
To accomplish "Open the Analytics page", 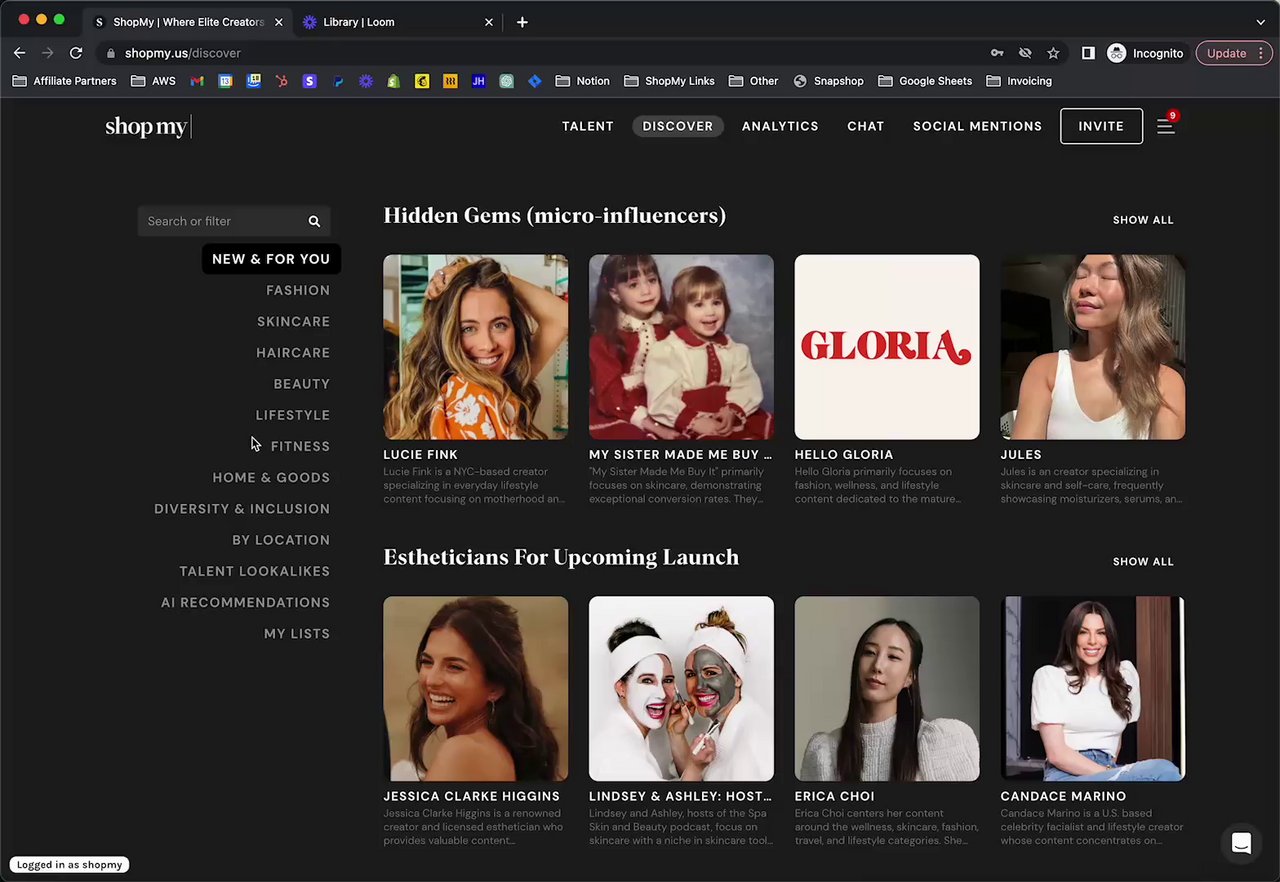I will [x=780, y=126].
